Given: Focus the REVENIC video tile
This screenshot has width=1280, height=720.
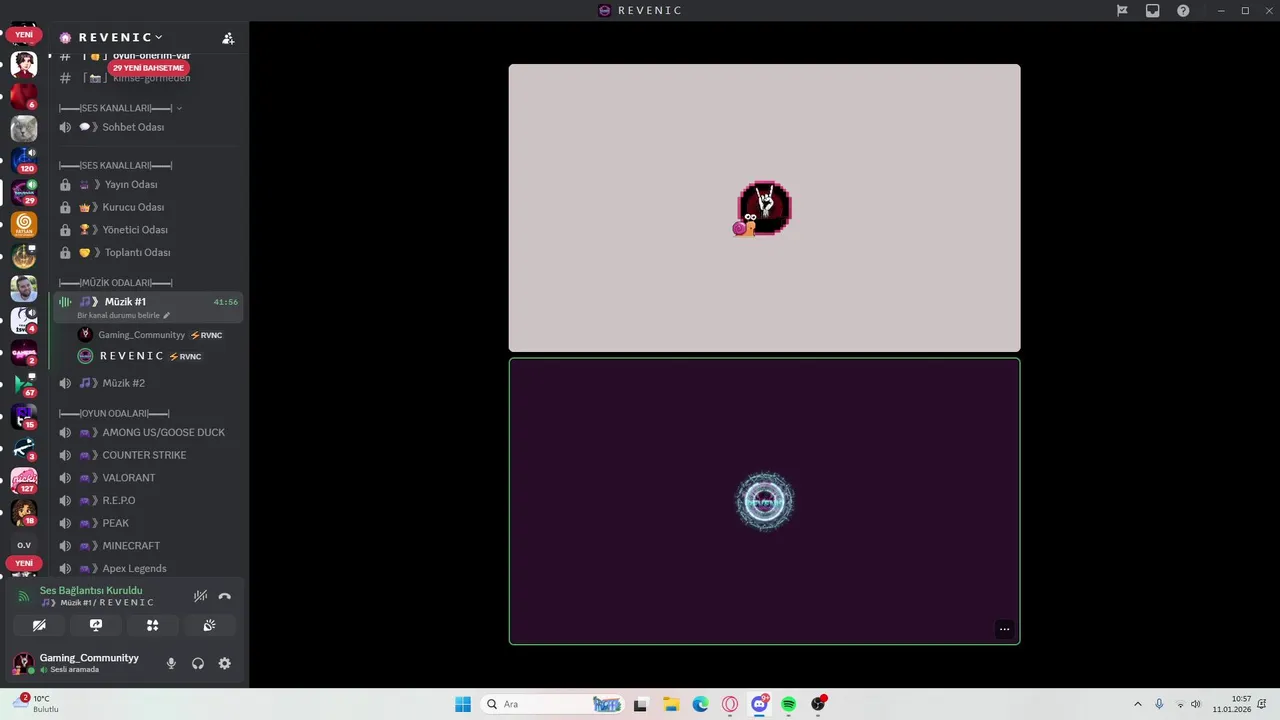Looking at the screenshot, I should [764, 501].
